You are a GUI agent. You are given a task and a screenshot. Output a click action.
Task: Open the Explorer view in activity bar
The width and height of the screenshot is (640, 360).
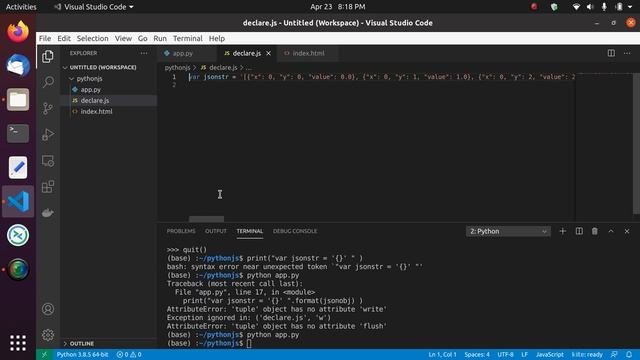[48, 56]
